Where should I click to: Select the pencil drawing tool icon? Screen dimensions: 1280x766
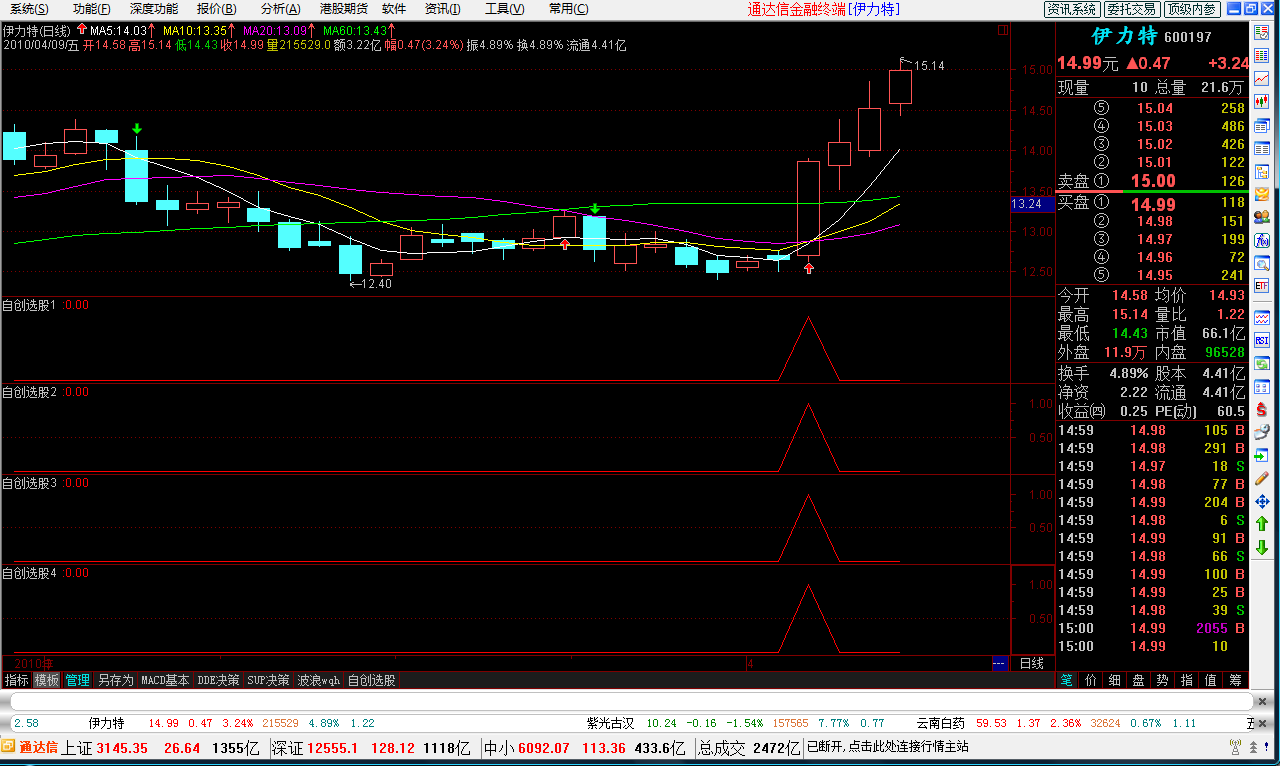coord(1262,478)
